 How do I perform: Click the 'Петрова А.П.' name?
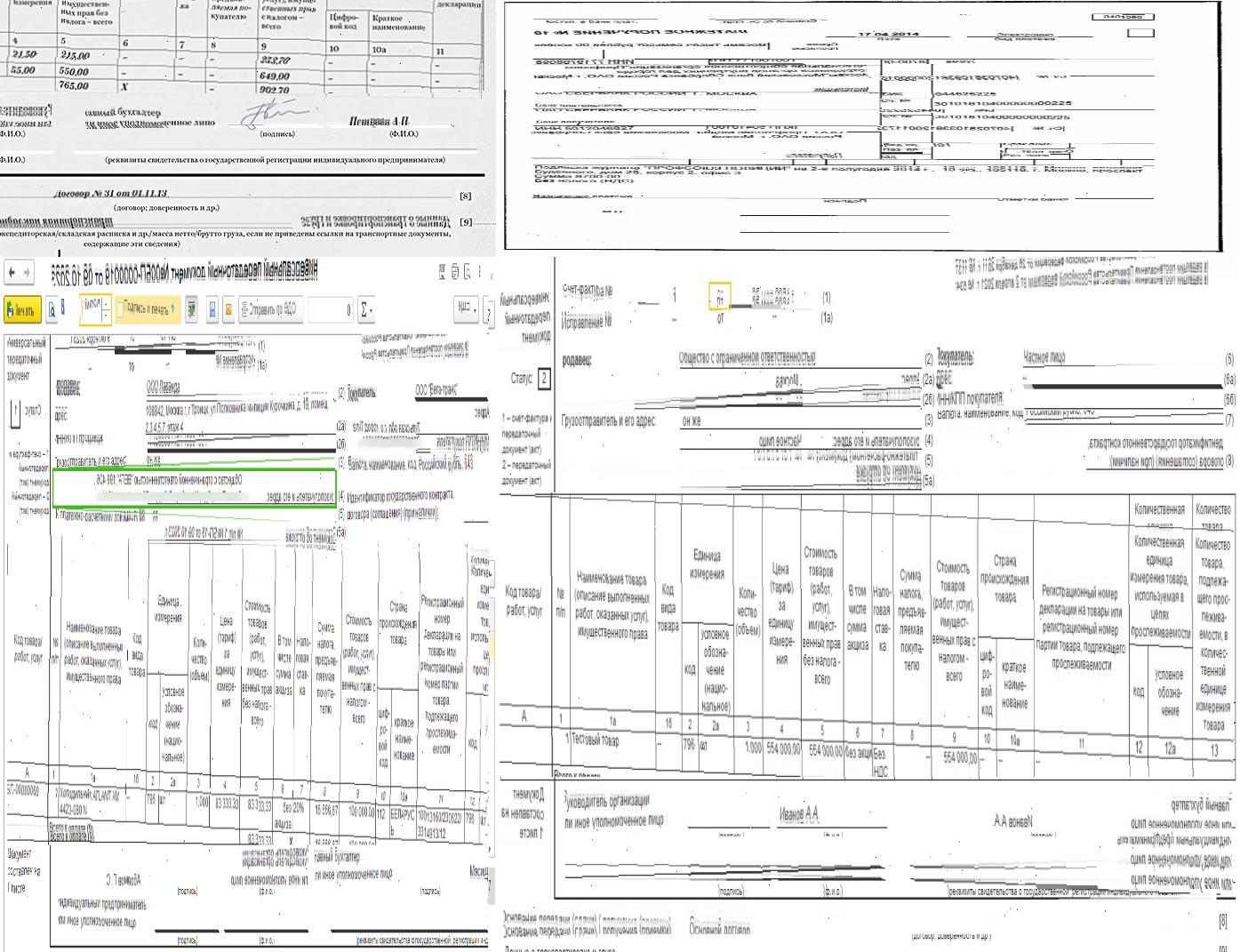[380, 121]
